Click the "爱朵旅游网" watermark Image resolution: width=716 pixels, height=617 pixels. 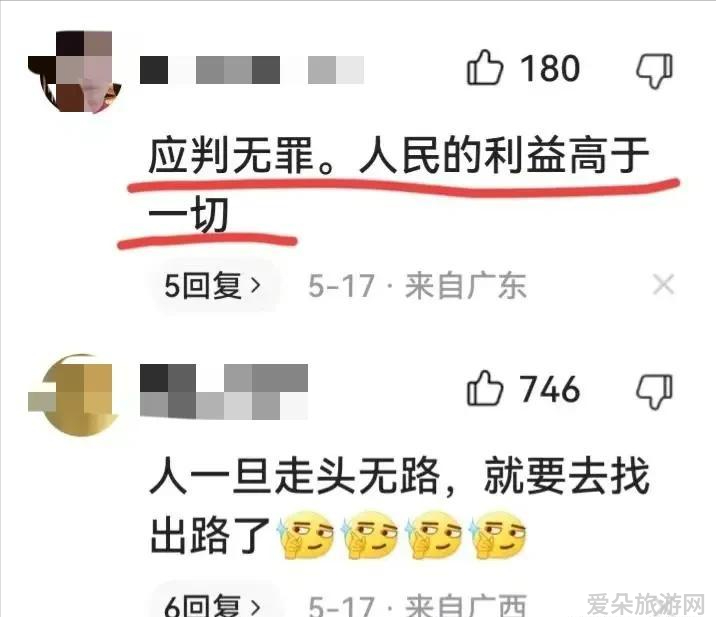click(x=646, y=604)
